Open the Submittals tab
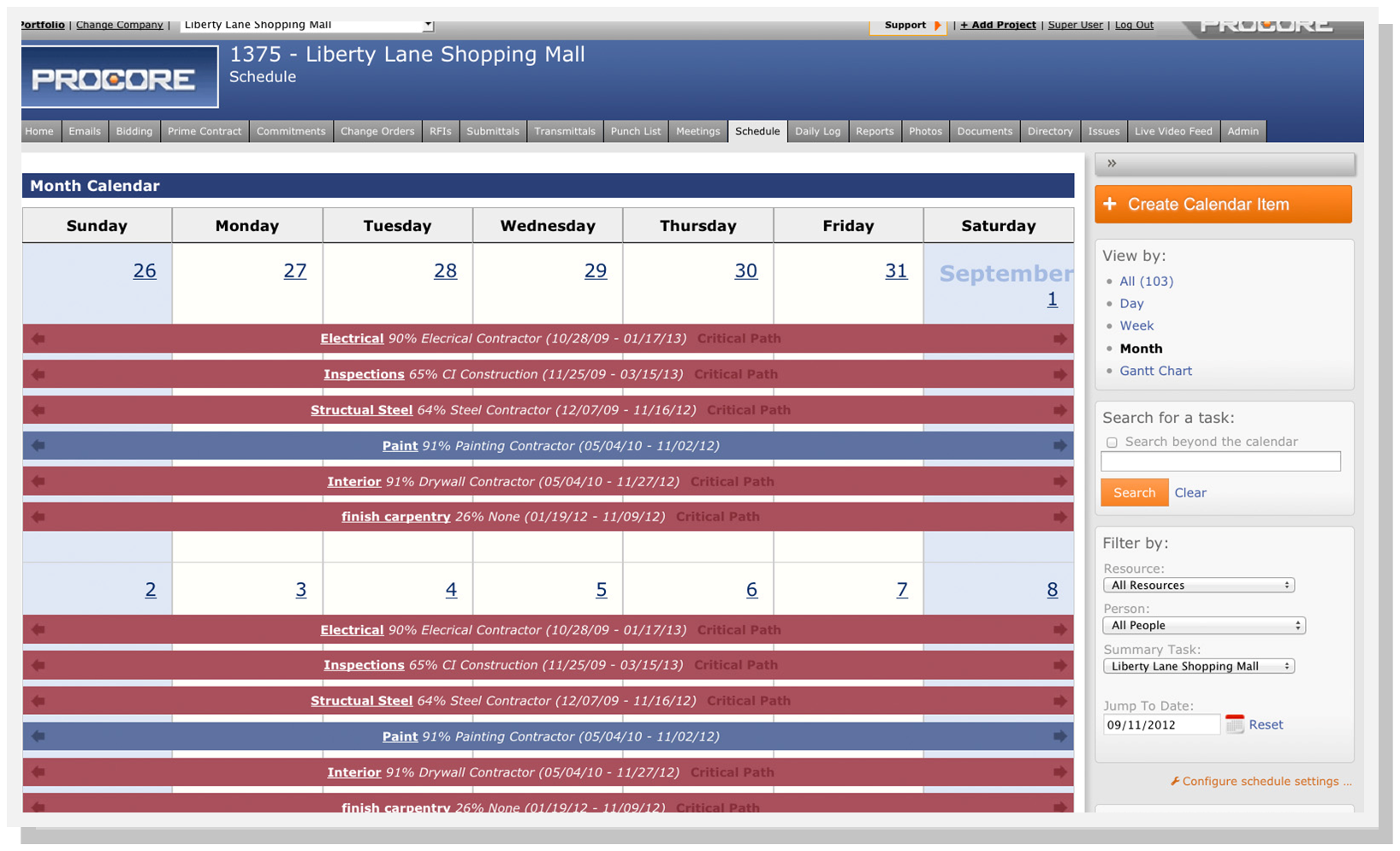 [492, 131]
